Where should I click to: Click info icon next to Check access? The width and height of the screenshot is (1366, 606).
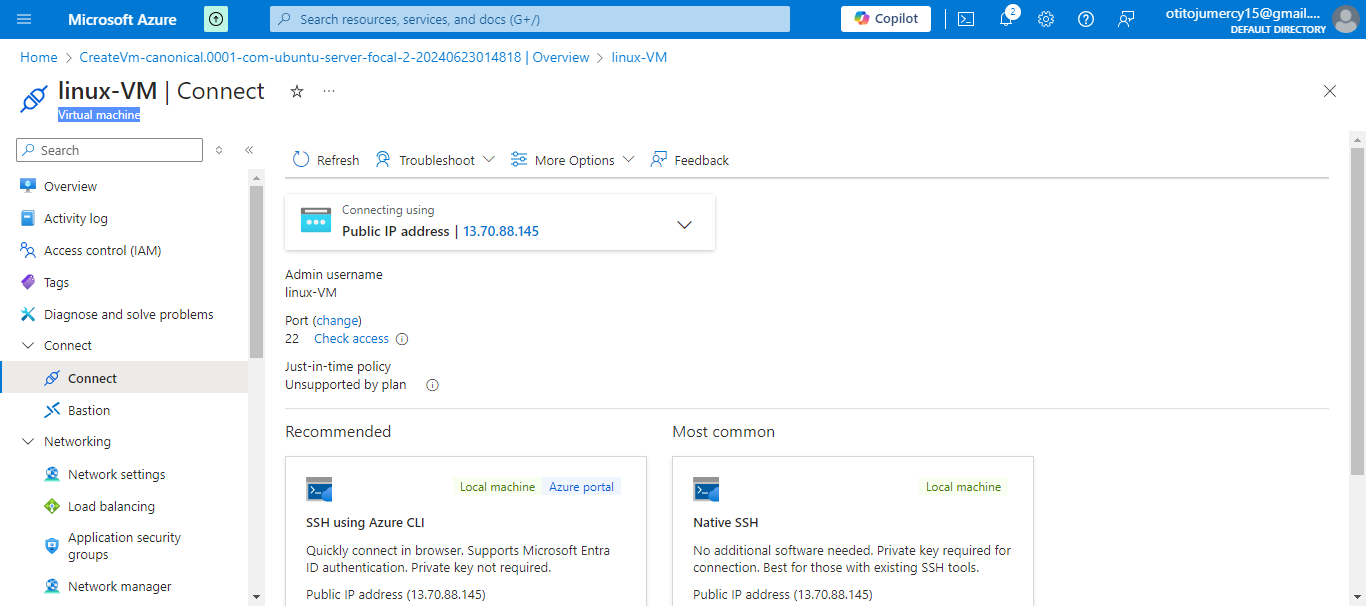(402, 339)
